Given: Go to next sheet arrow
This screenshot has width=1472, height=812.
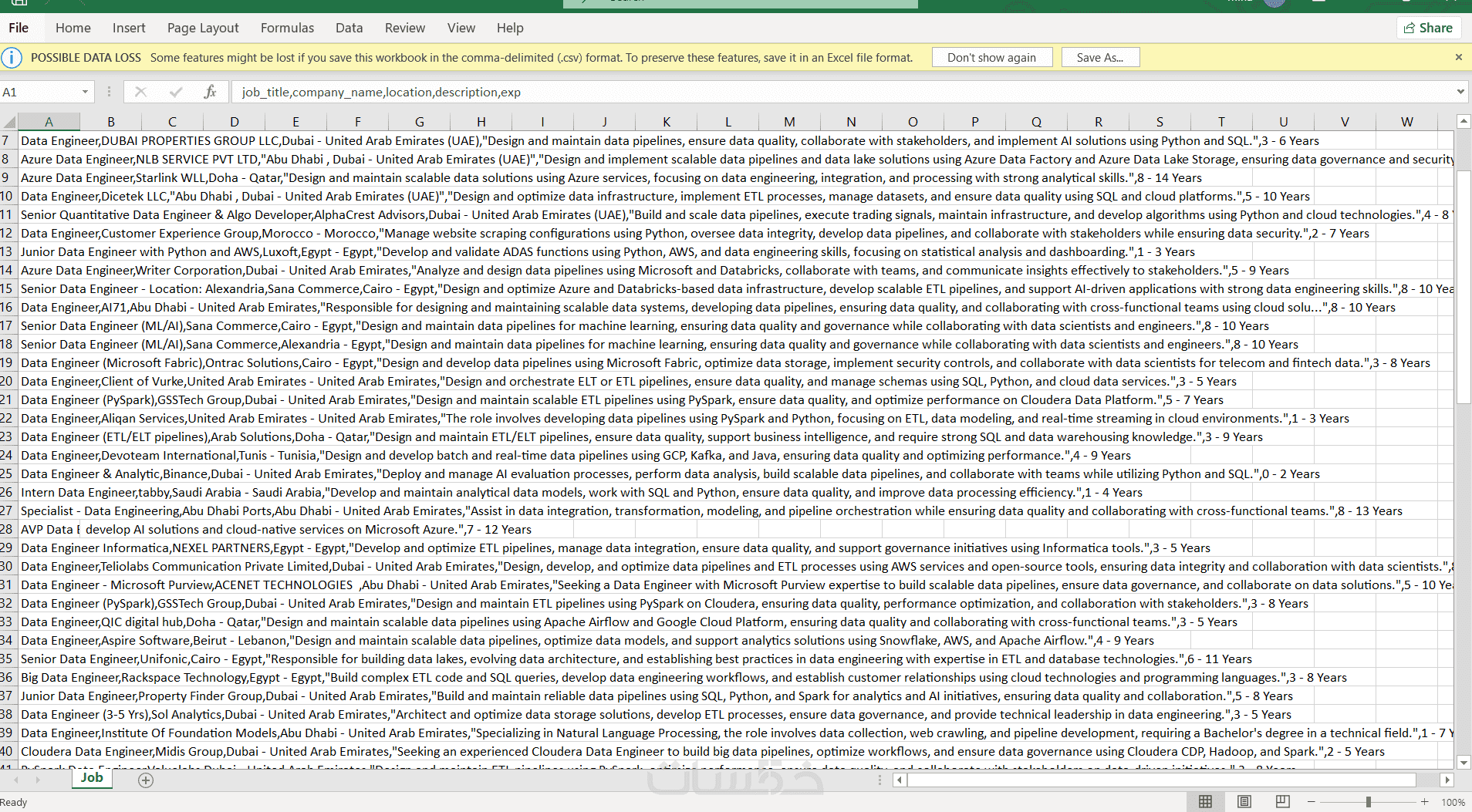Looking at the screenshot, I should tap(38, 780).
